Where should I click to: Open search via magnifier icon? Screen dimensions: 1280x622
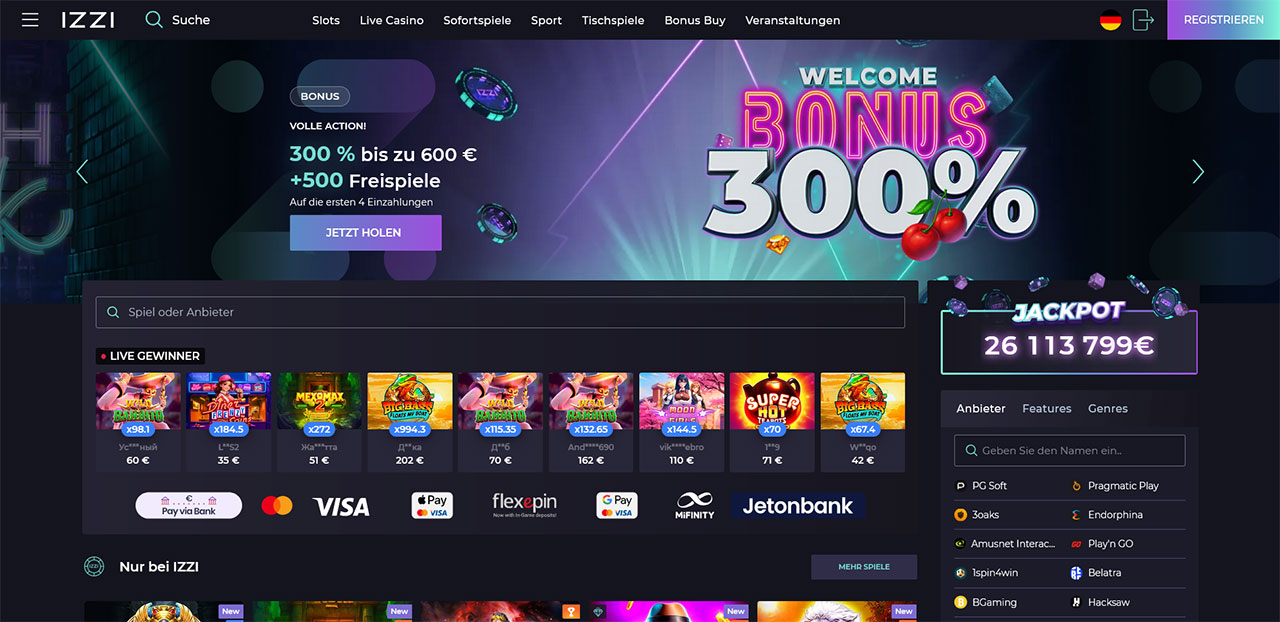tap(154, 20)
